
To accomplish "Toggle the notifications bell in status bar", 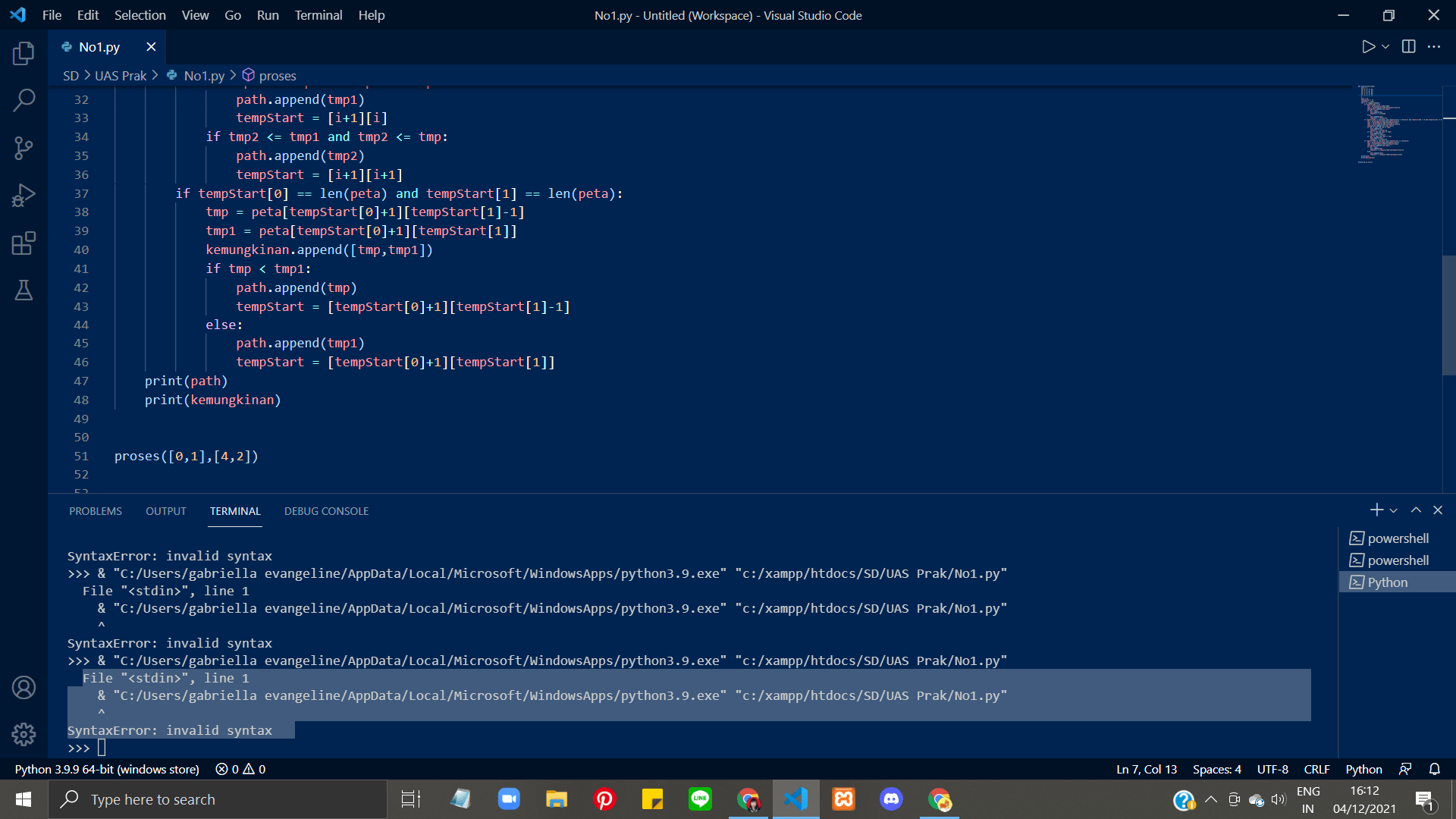I will (x=1434, y=769).
